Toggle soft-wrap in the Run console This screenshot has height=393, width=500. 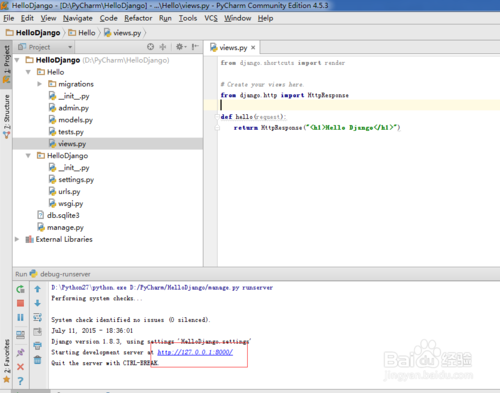pos(37,317)
